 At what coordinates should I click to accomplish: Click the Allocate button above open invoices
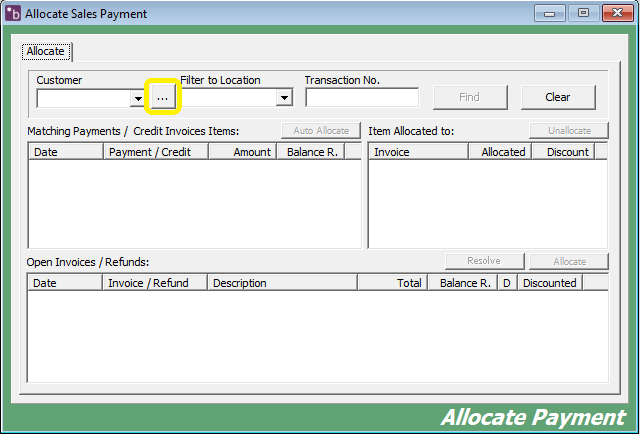569,262
